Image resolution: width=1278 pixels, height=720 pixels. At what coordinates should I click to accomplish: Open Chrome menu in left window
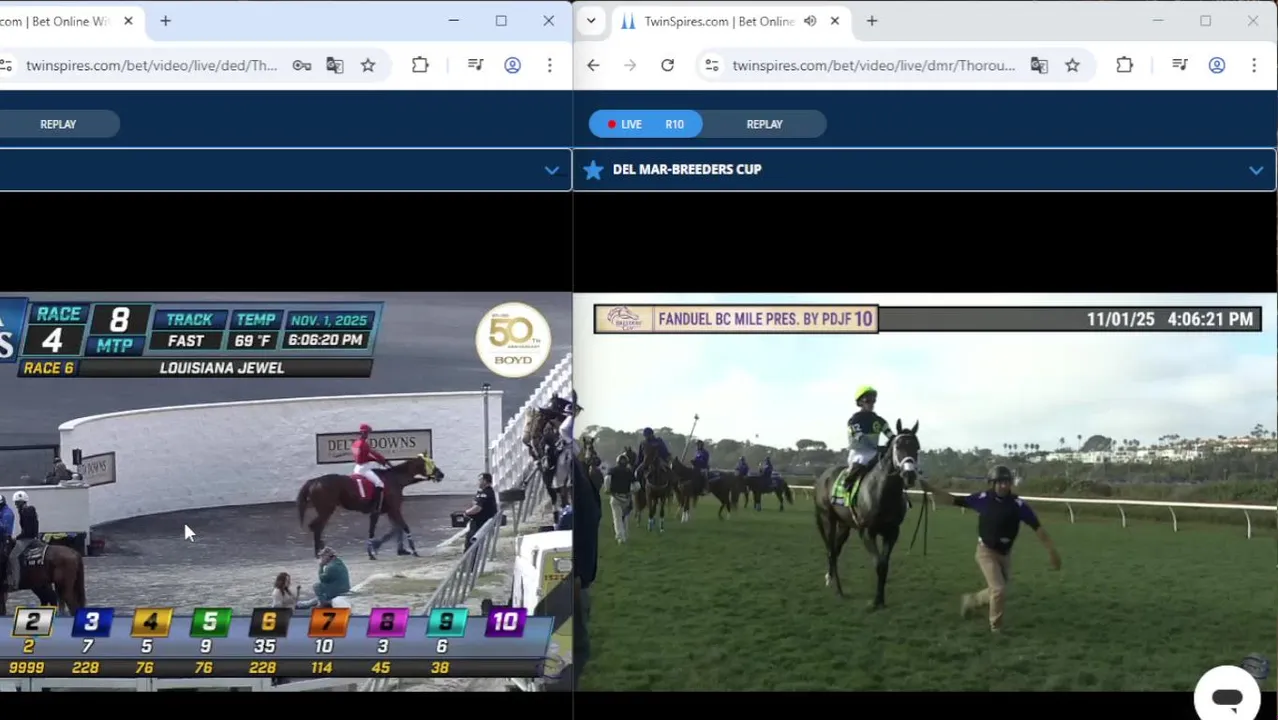(x=549, y=65)
